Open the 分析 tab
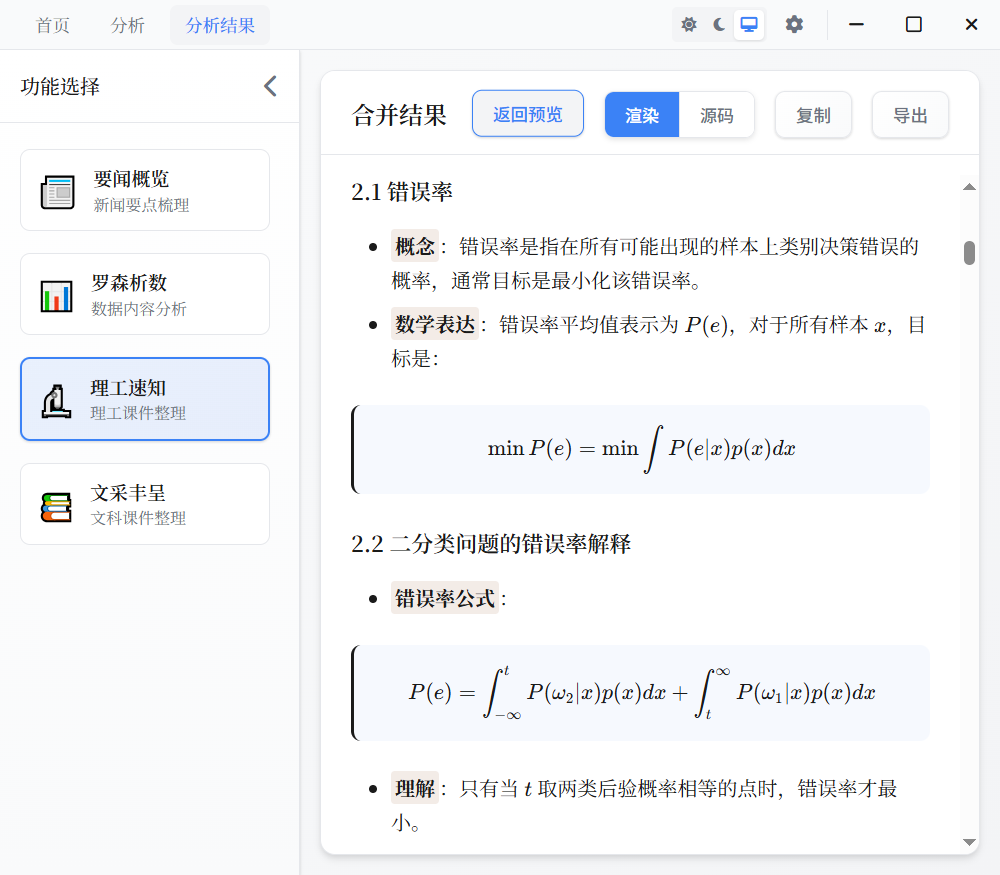This screenshot has height=875, width=1000. tap(128, 25)
